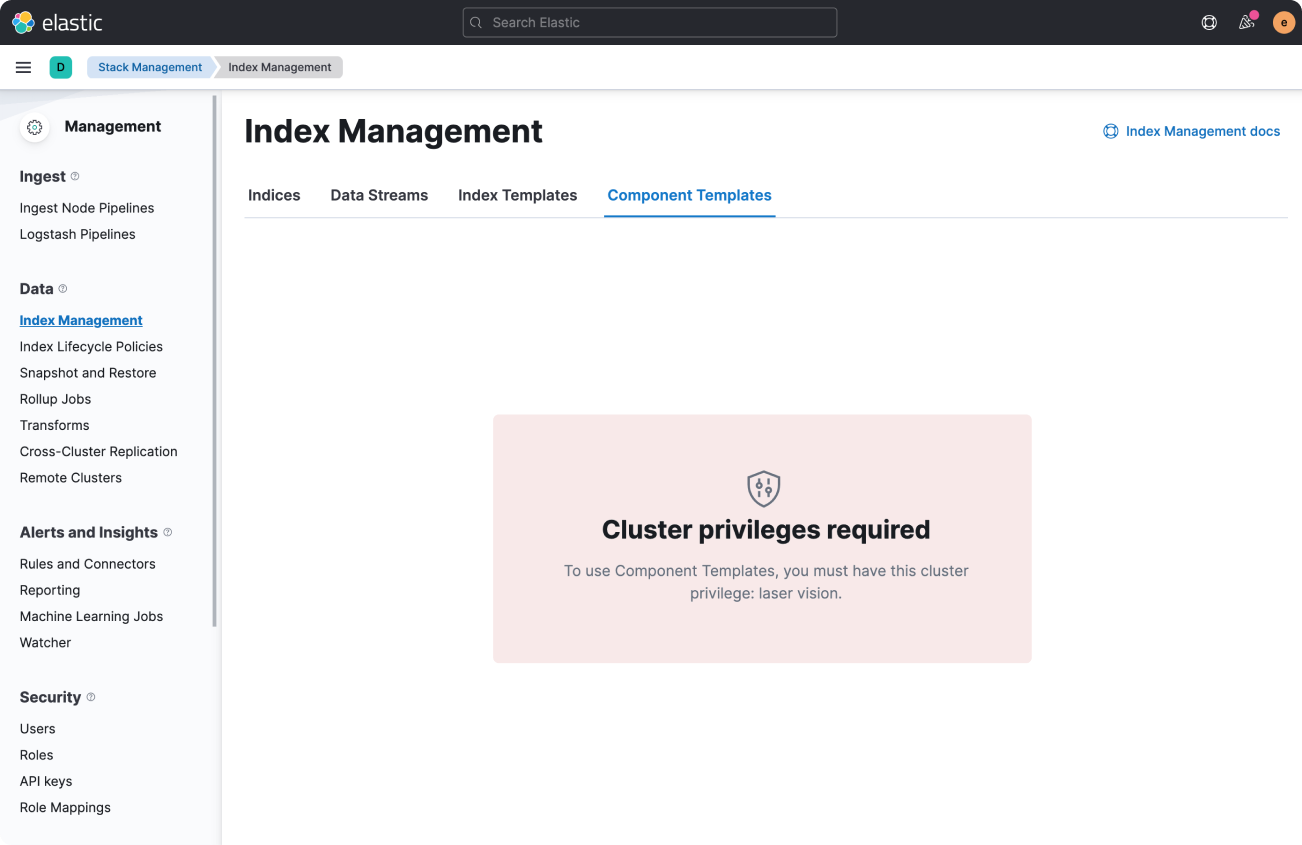Click the sidebar scrollbar
Viewport: 1302px width, 845px height.
pyautogui.click(x=213, y=350)
